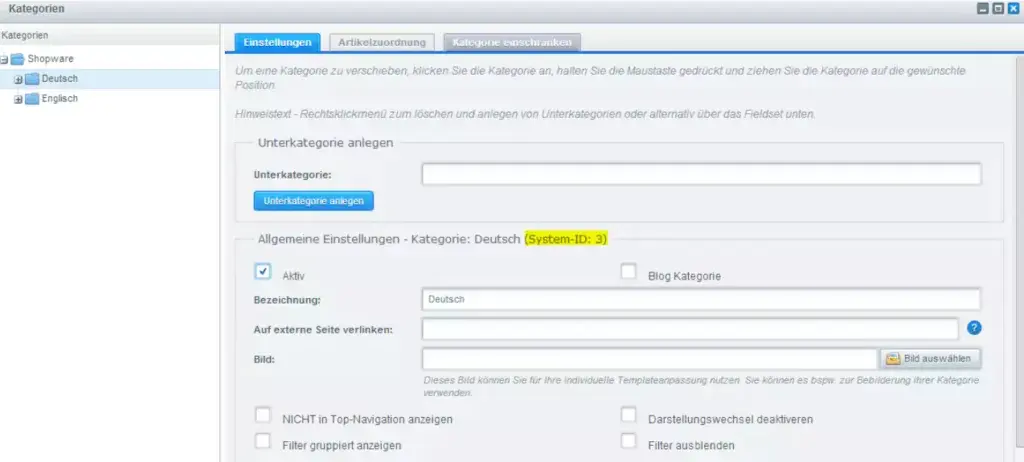
Task: Enable Filter gruppiert anzeigen checkbox
Action: tap(263, 441)
